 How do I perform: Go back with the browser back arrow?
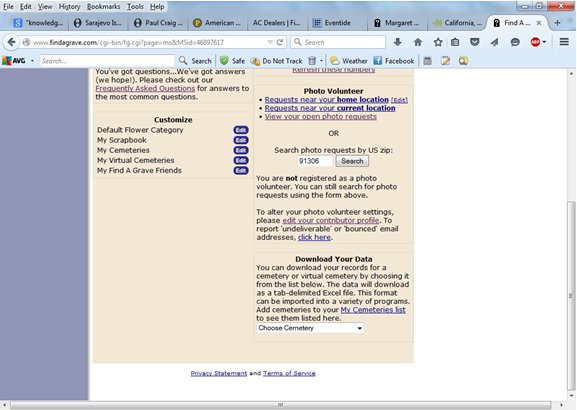pos(11,42)
